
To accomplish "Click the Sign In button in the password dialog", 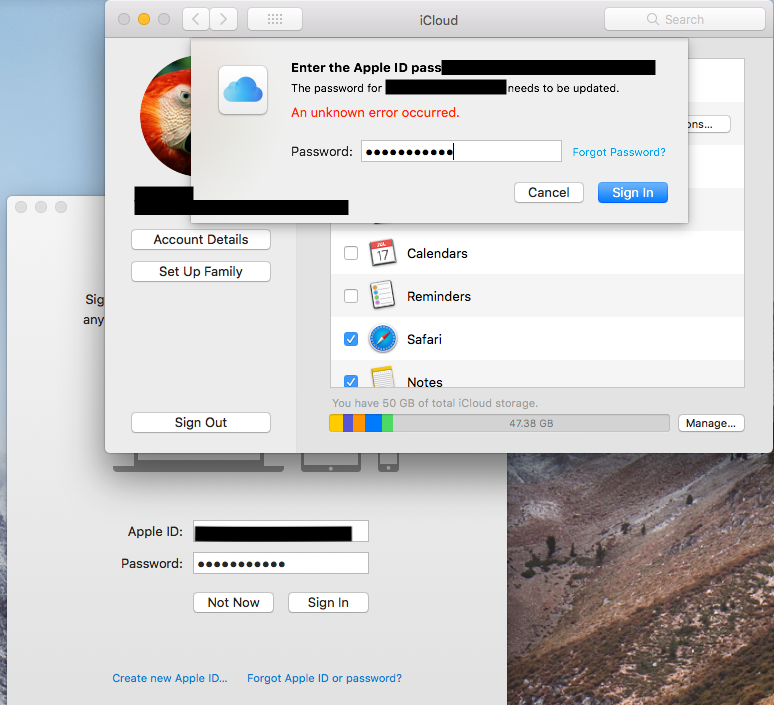I will click(x=633, y=193).
